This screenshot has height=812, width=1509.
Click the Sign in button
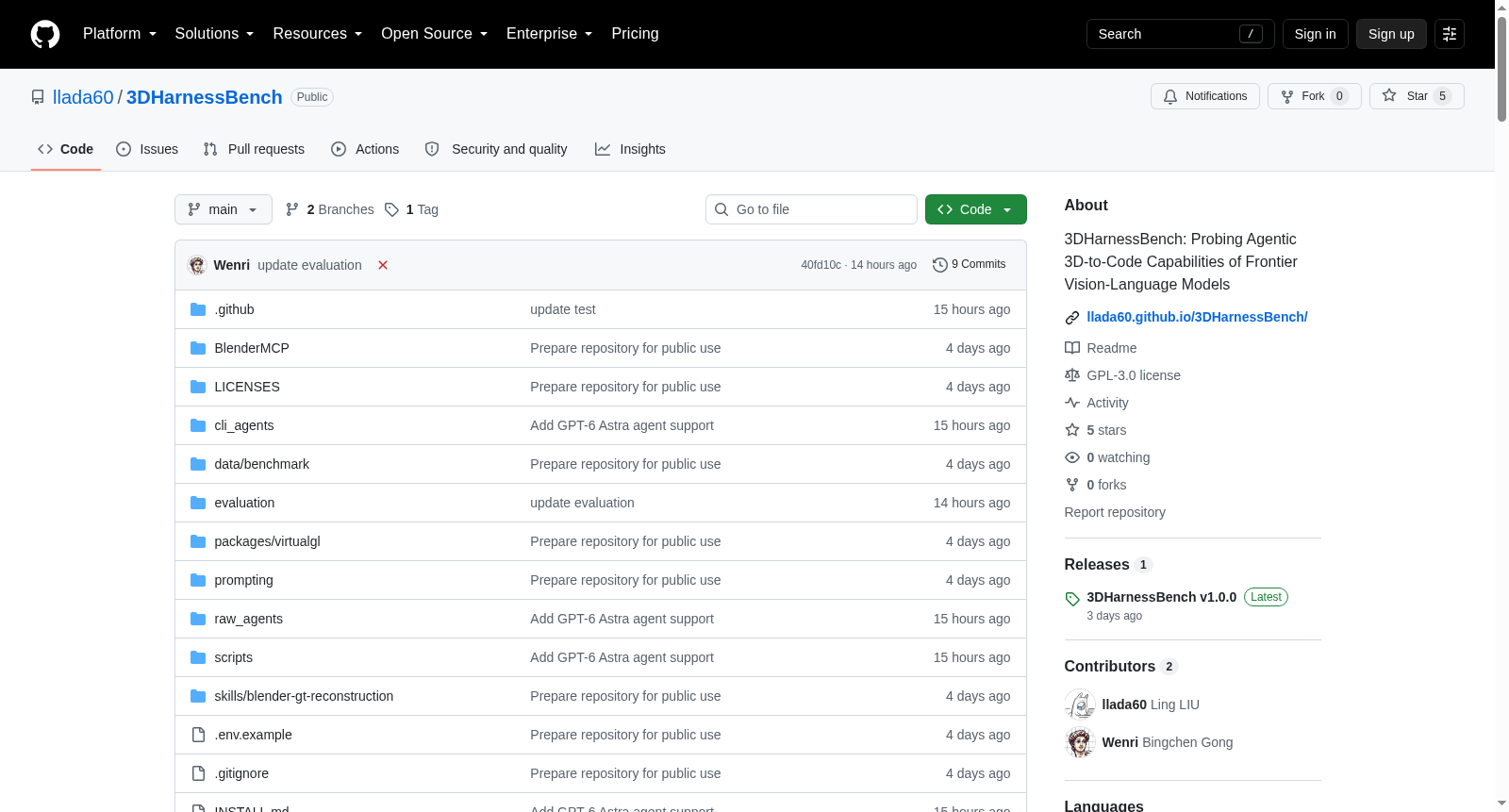pyautogui.click(x=1315, y=34)
